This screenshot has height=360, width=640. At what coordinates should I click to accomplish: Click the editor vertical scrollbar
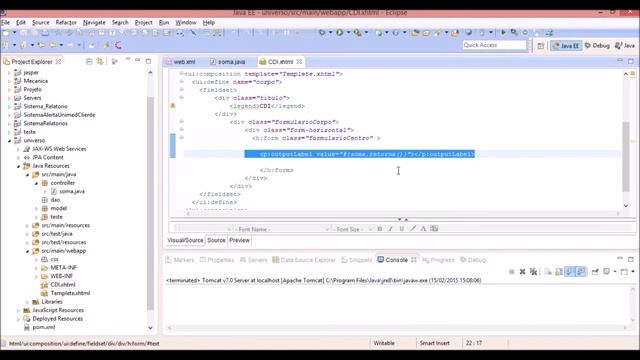pos(626,156)
